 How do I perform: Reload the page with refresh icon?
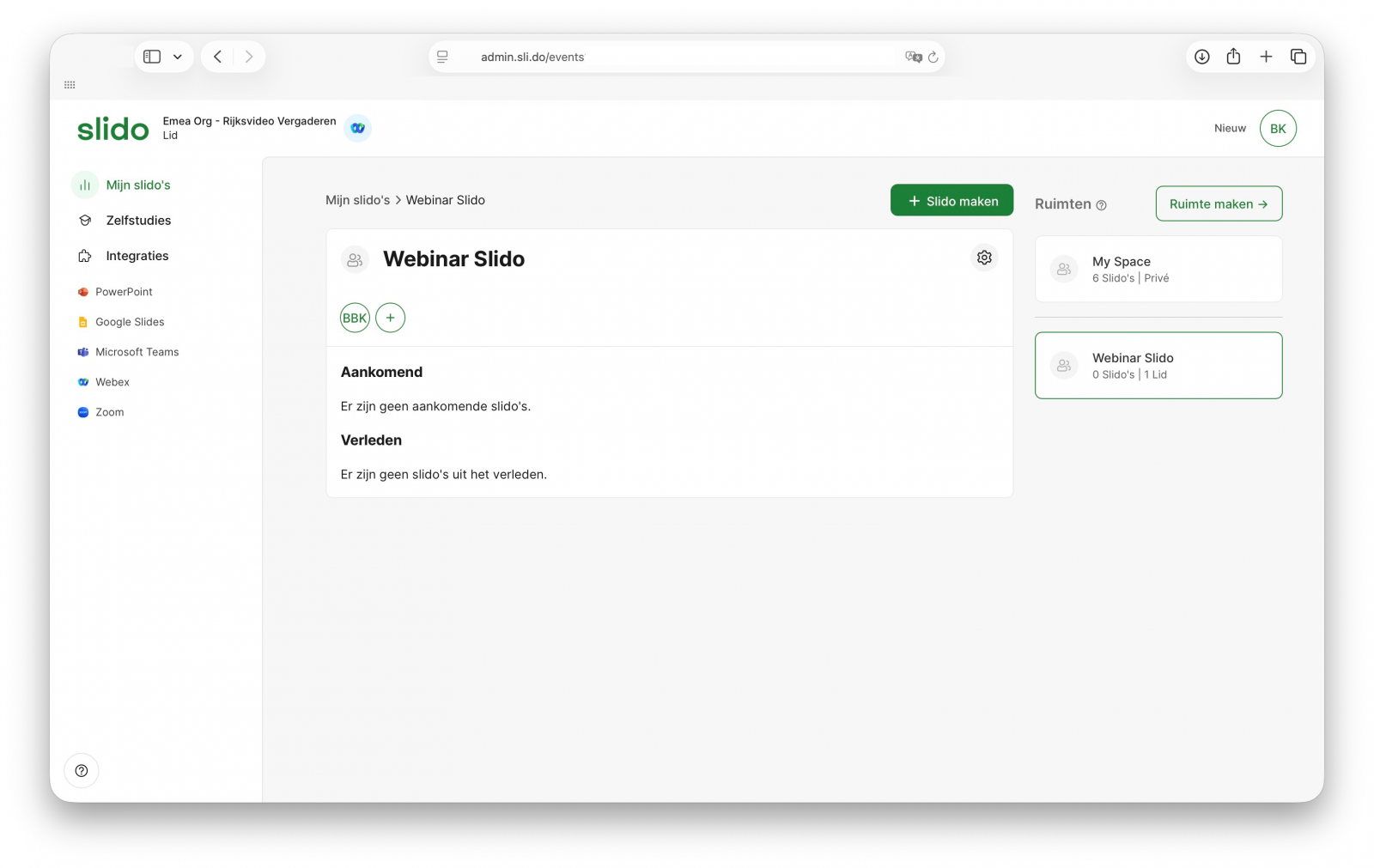933,58
